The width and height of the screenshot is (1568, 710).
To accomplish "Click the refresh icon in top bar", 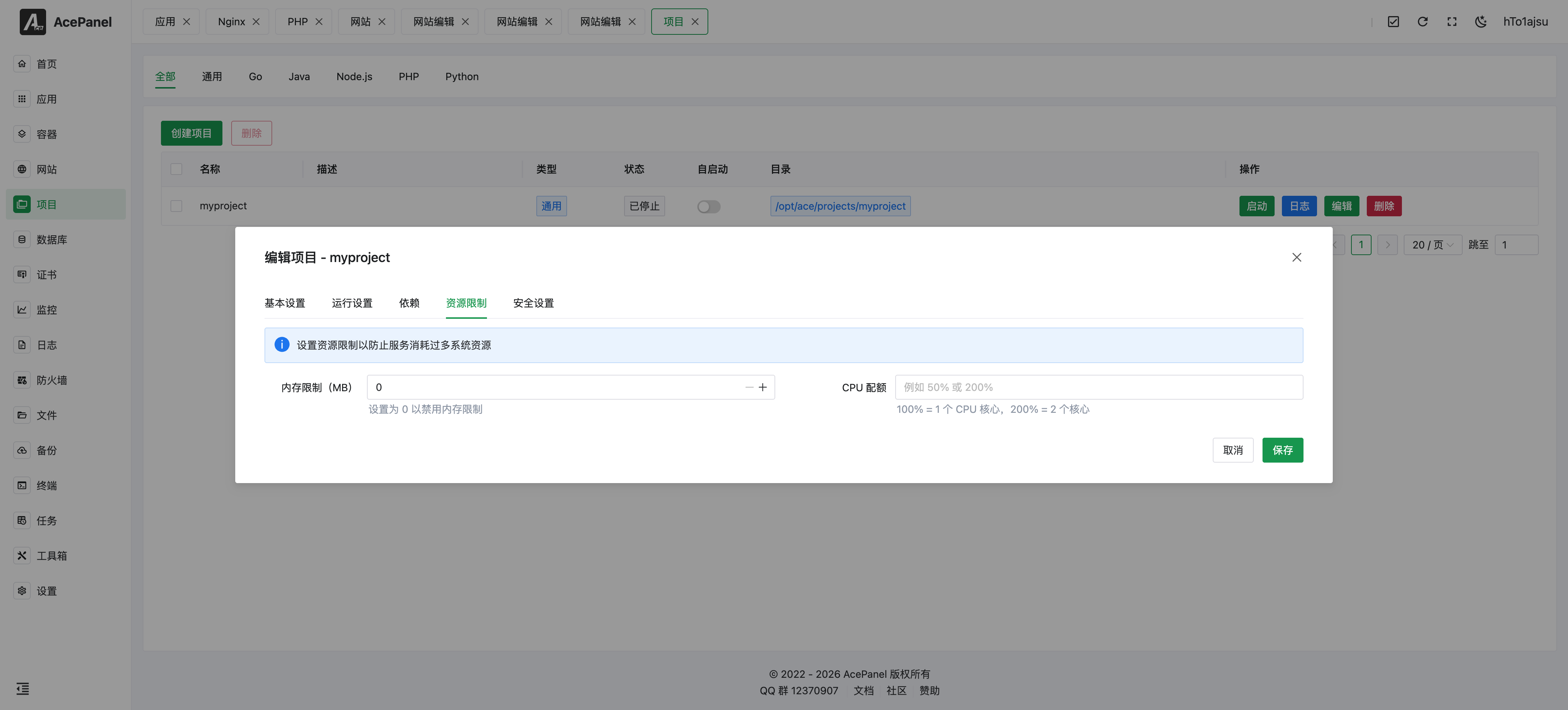I will click(1422, 22).
